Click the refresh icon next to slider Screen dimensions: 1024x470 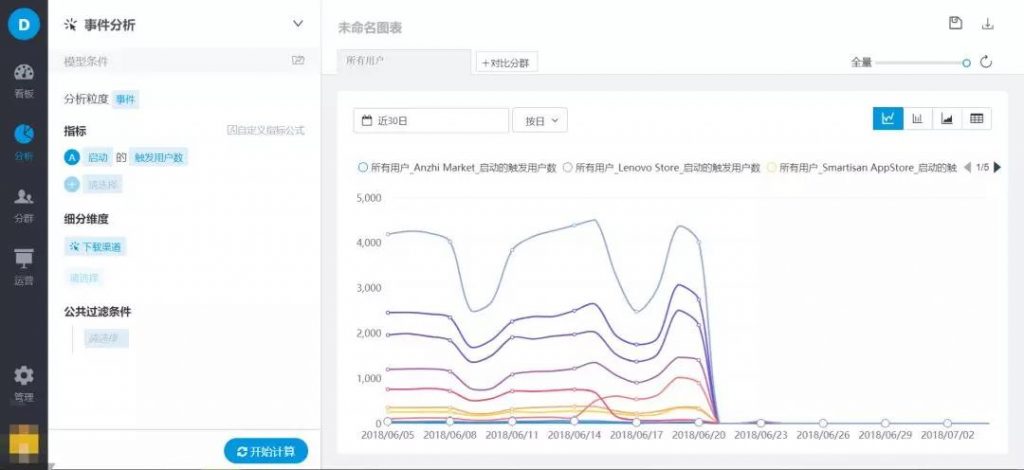click(x=986, y=62)
